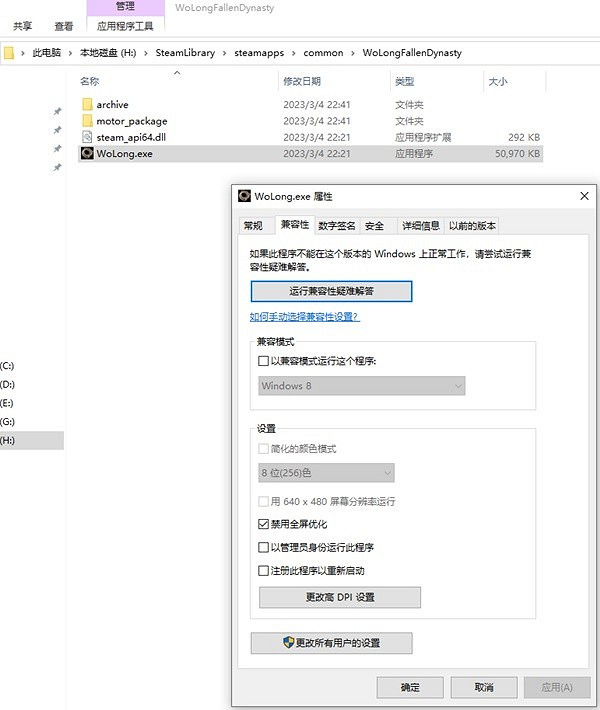The width and height of the screenshot is (600, 710).
Task: Open the 数字签名 tab
Action: coord(336,225)
